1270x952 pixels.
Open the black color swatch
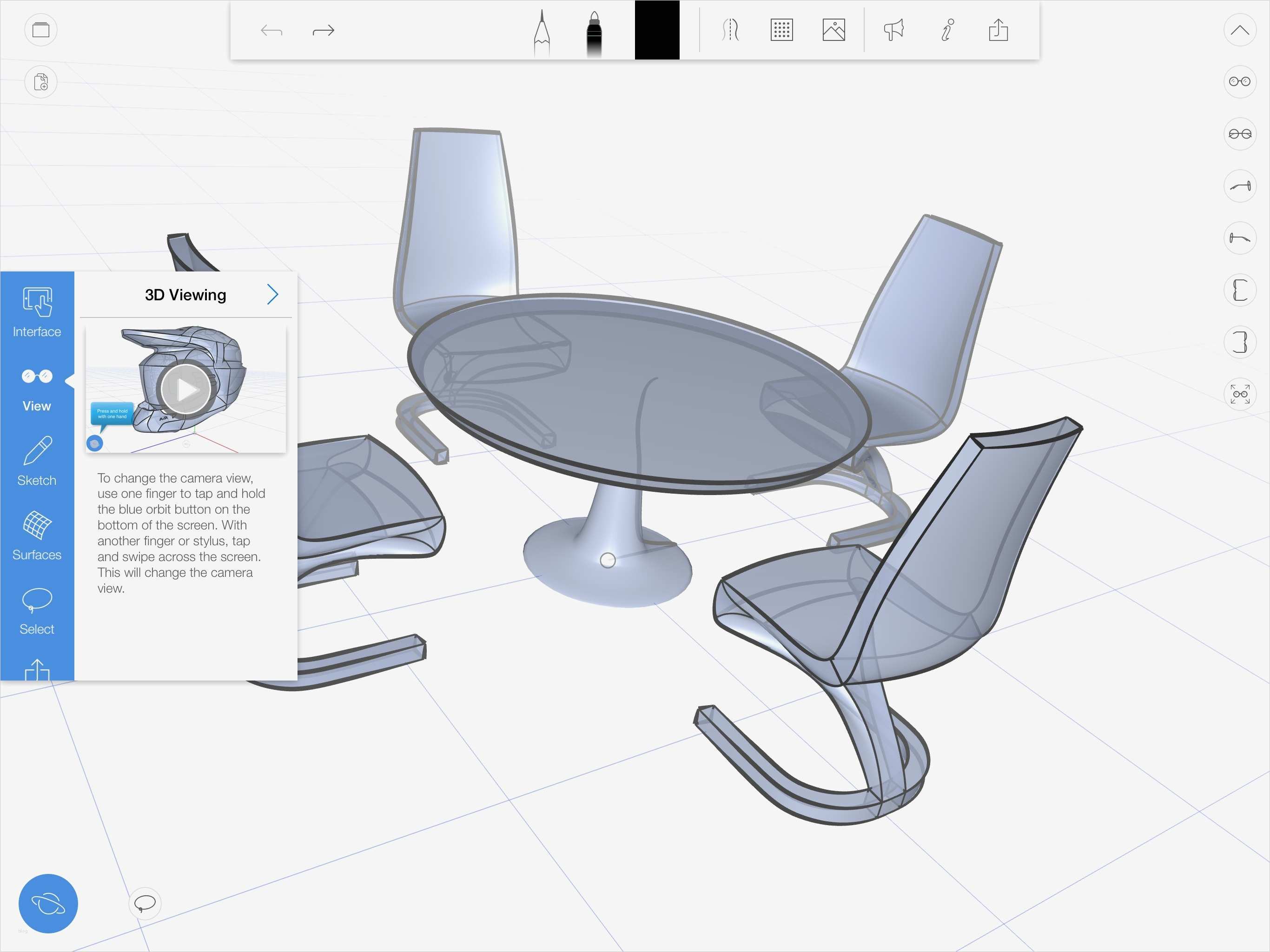657,30
